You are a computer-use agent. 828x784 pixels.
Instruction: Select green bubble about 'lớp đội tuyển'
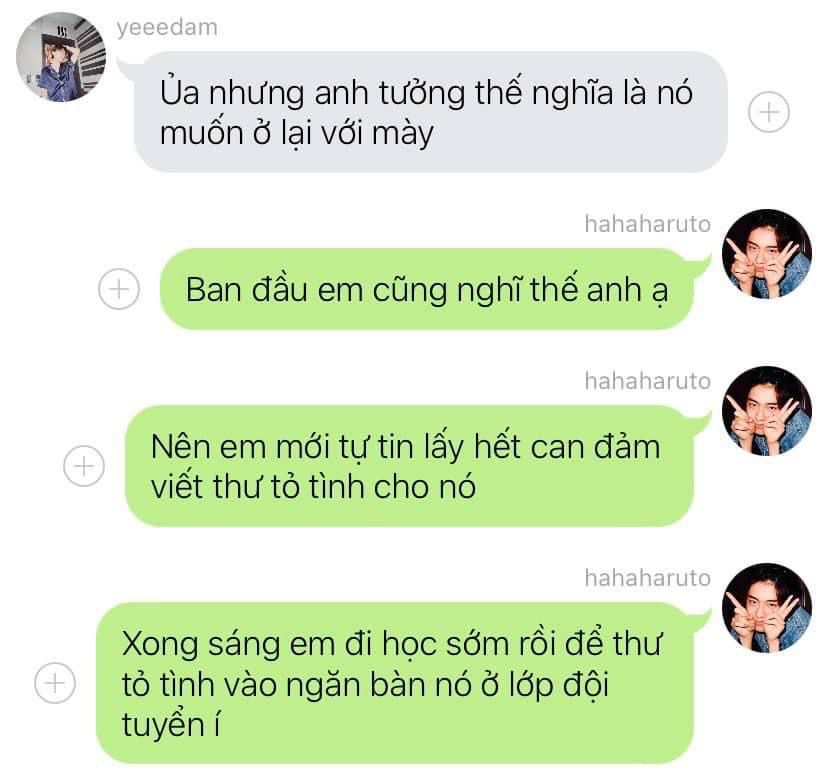point(394,683)
